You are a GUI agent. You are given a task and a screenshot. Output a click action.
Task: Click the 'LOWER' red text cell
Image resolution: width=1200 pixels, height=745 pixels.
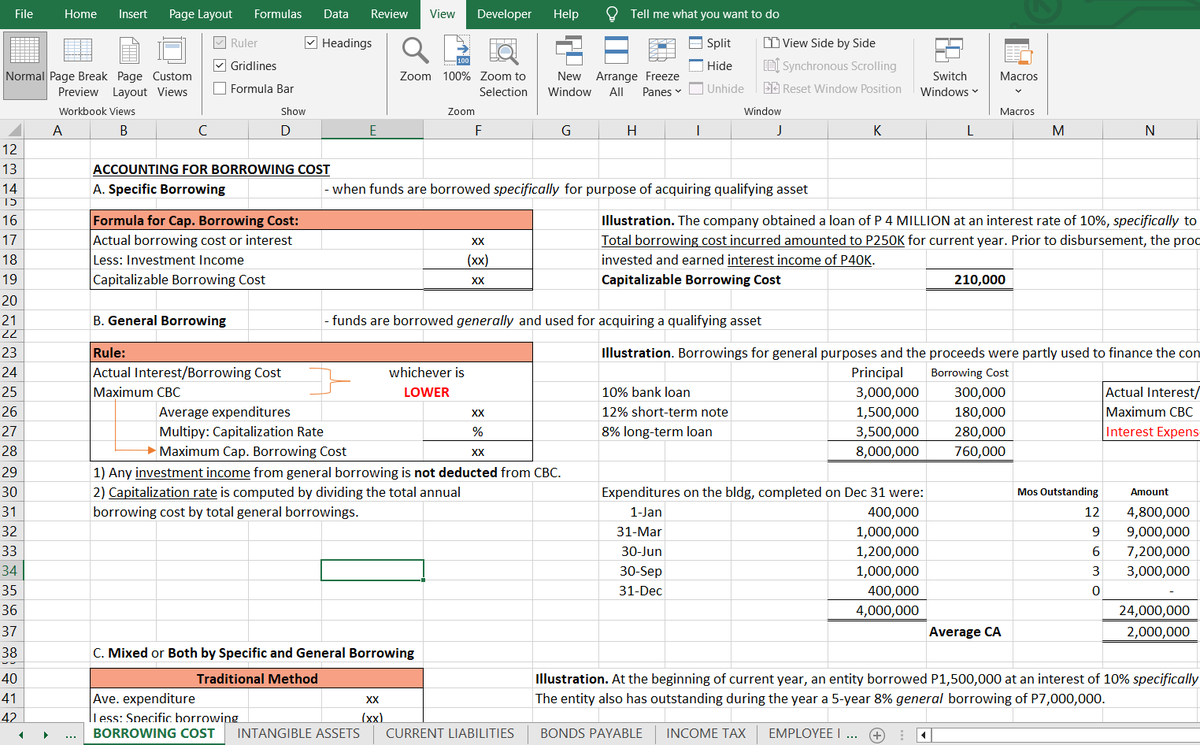(x=427, y=393)
